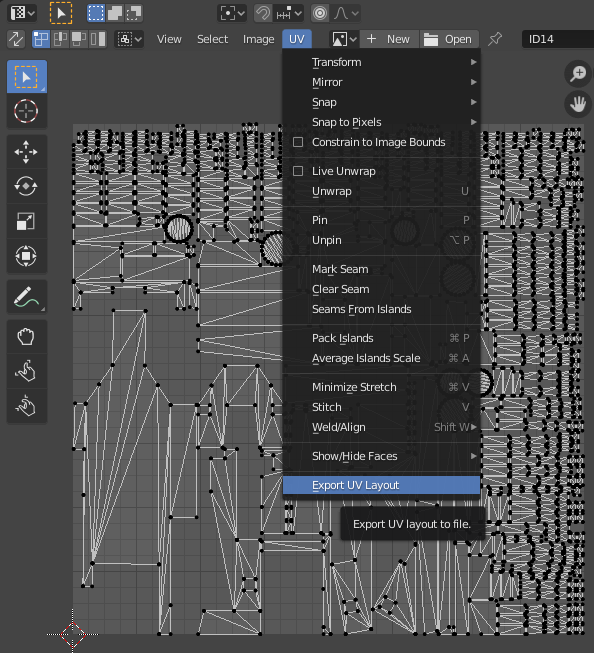Close the UV menu
594x653 pixels.
(297, 39)
